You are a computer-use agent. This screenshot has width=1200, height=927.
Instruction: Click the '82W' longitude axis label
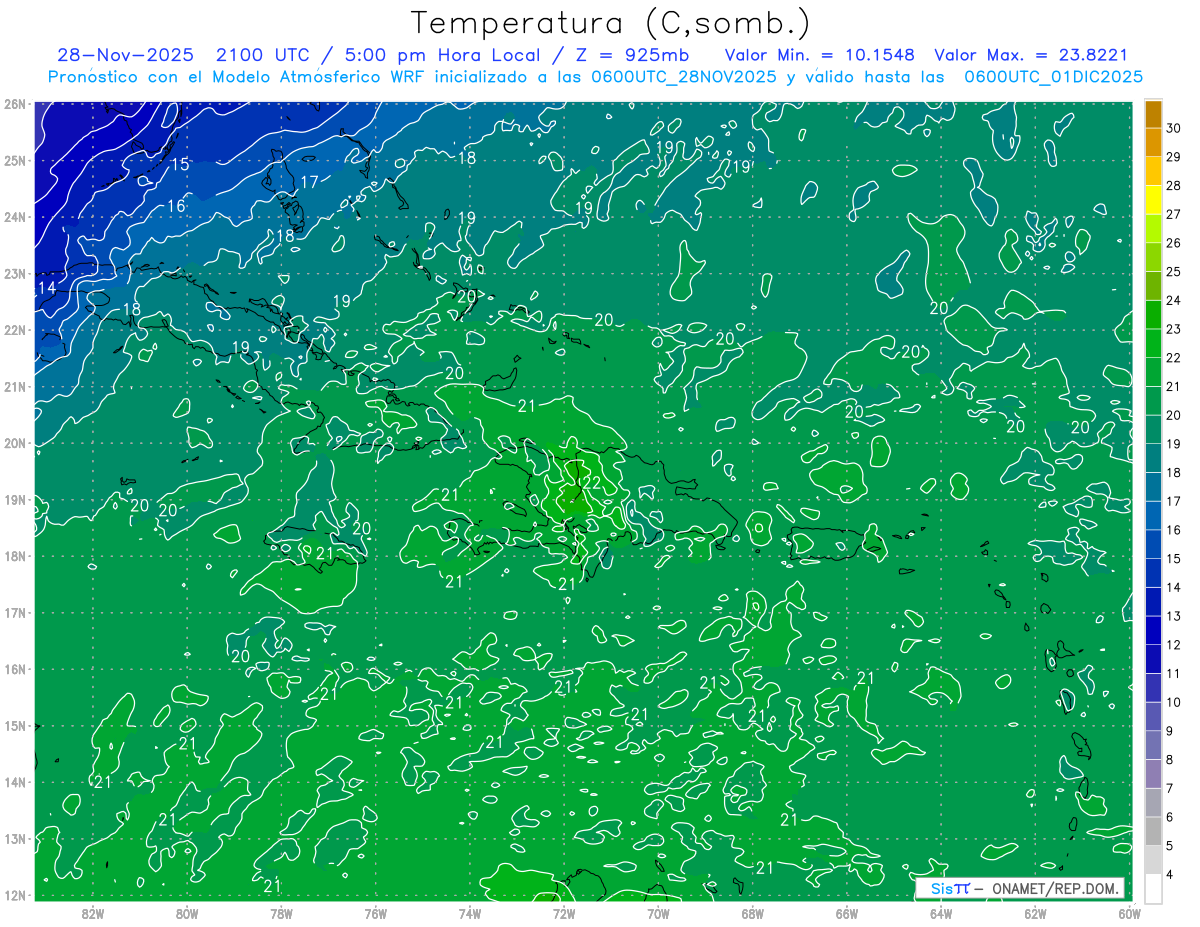coord(92,913)
